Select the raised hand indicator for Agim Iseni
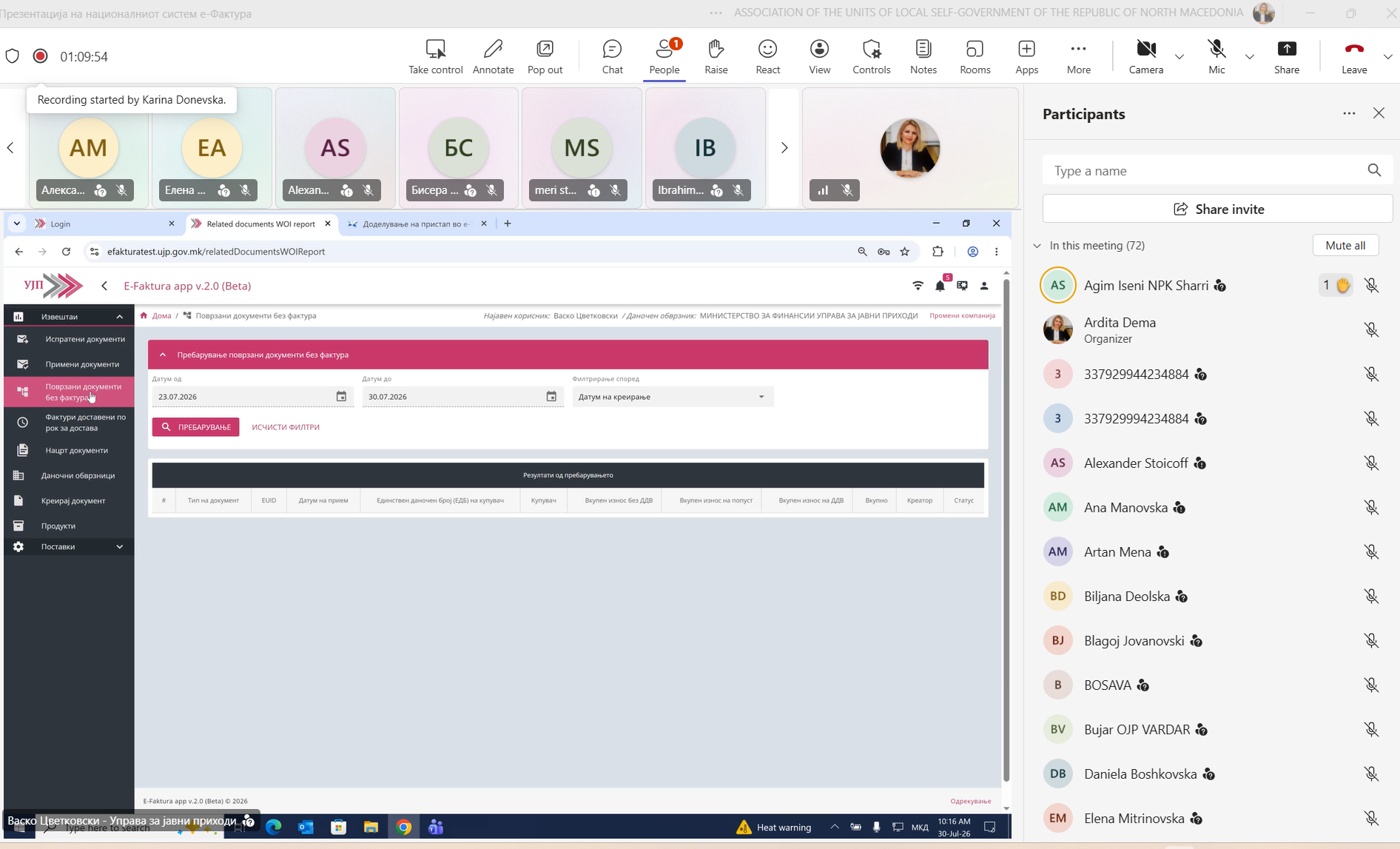Screen dimensions: 1400x849 pos(1336,286)
